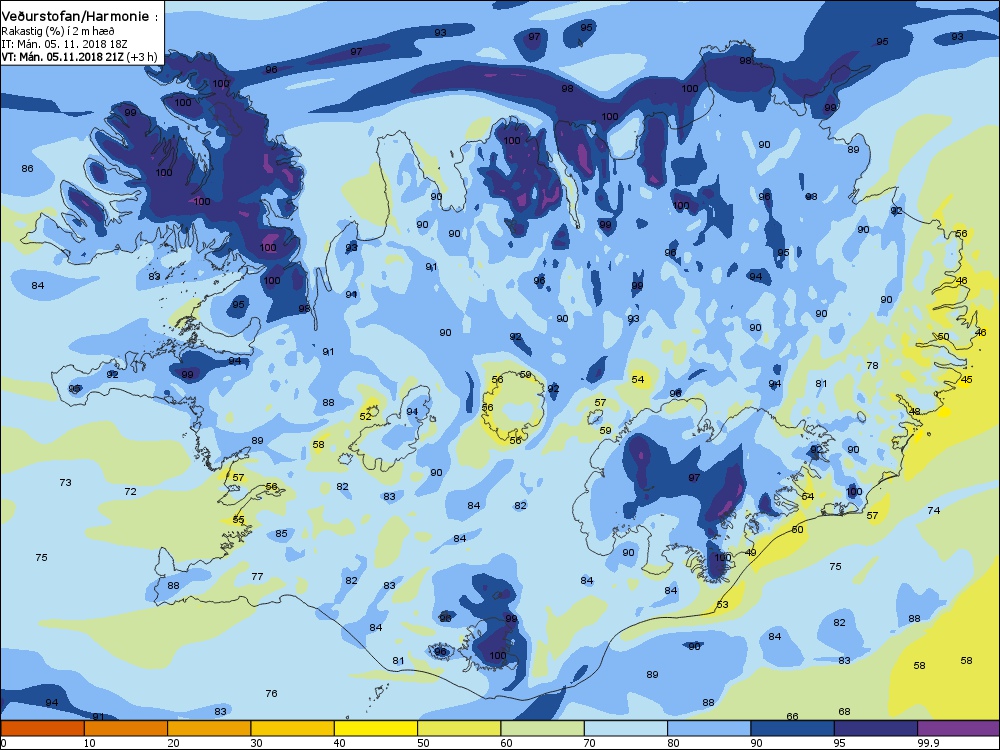Pick the purple legend swatch above 99.9
The width and height of the screenshot is (1000, 750).
point(959,728)
